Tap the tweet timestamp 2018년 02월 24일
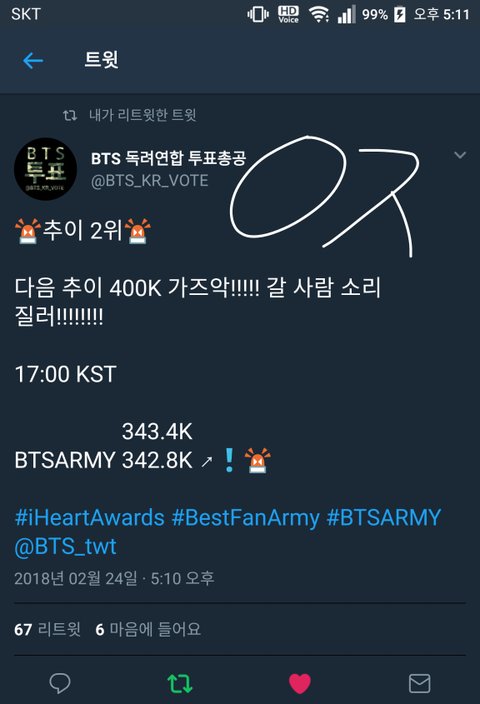The width and height of the screenshot is (480, 704). coord(76,578)
